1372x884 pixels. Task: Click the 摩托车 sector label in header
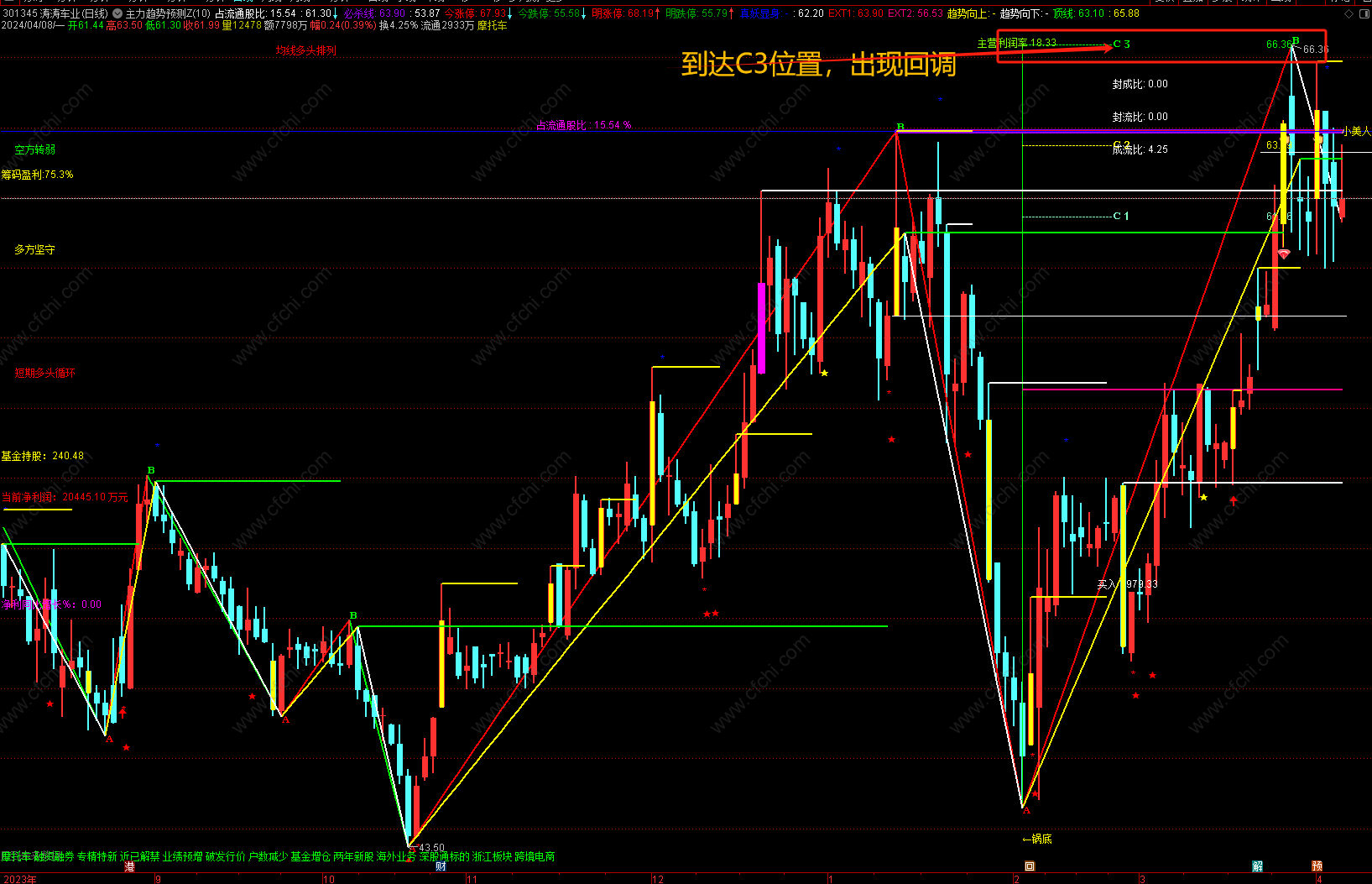point(493,26)
